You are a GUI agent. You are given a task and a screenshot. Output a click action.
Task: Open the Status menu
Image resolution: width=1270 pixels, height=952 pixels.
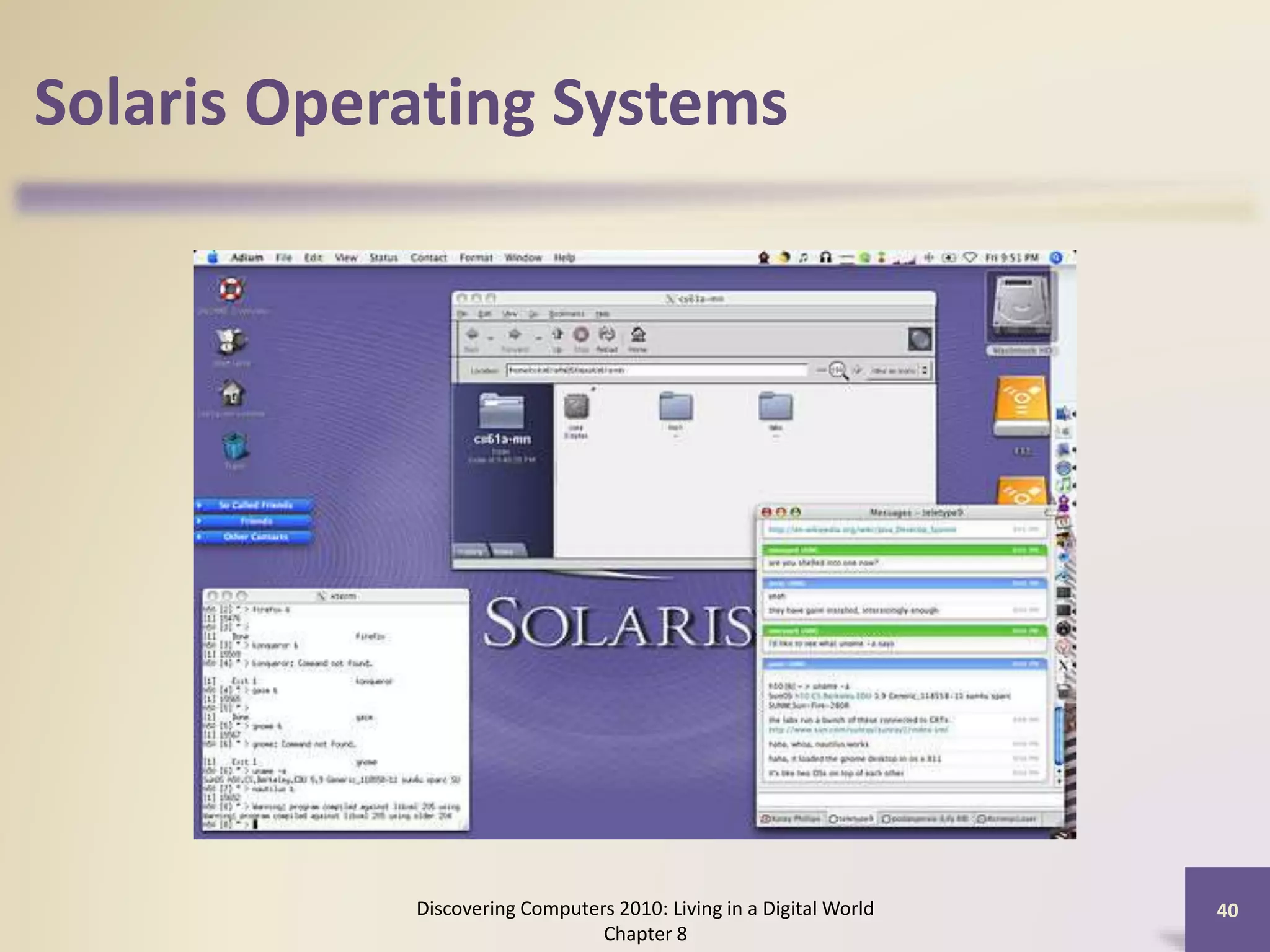click(383, 257)
